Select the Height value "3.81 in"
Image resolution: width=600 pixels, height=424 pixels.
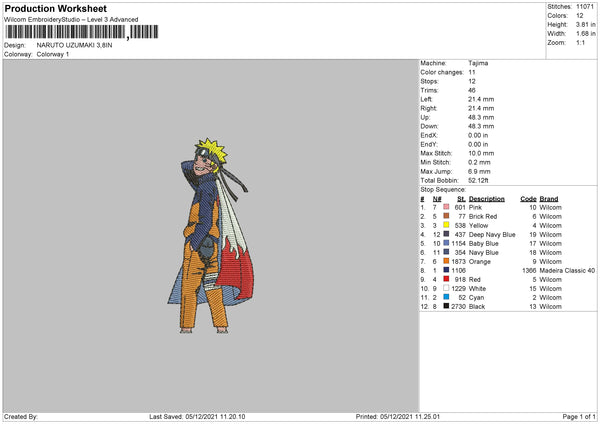586,24
